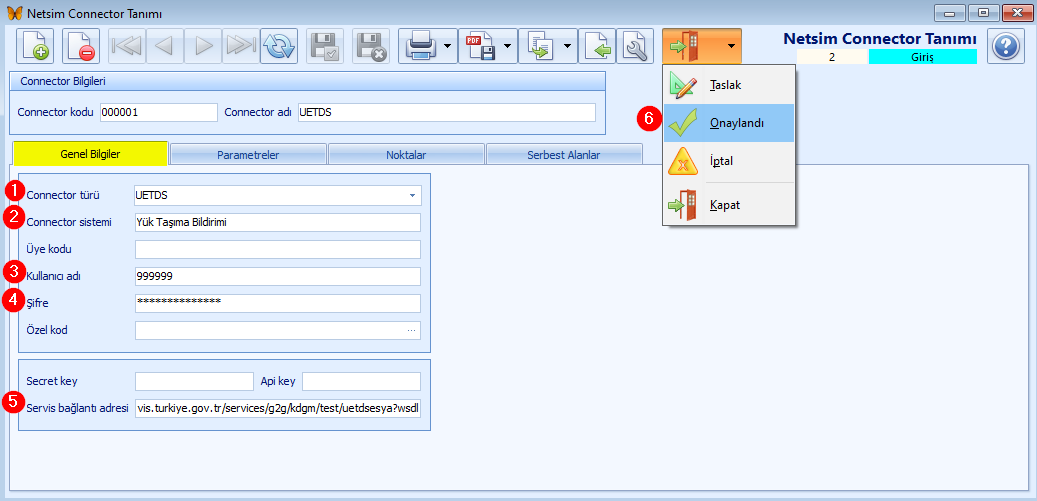
Task: Click the refresh icon in toolbar
Action: tap(279, 46)
